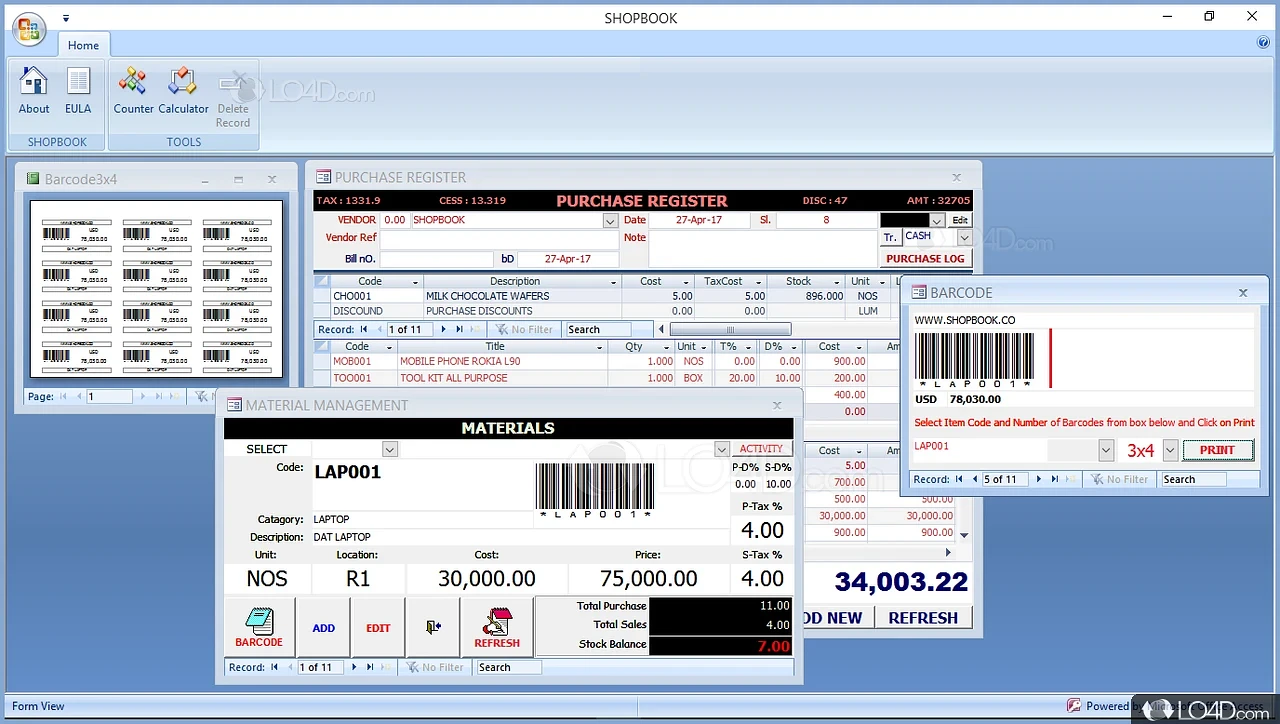Viewport: 1280px width, 724px height.
Task: Go to next record in Purchase Register navigator
Action: (x=443, y=329)
